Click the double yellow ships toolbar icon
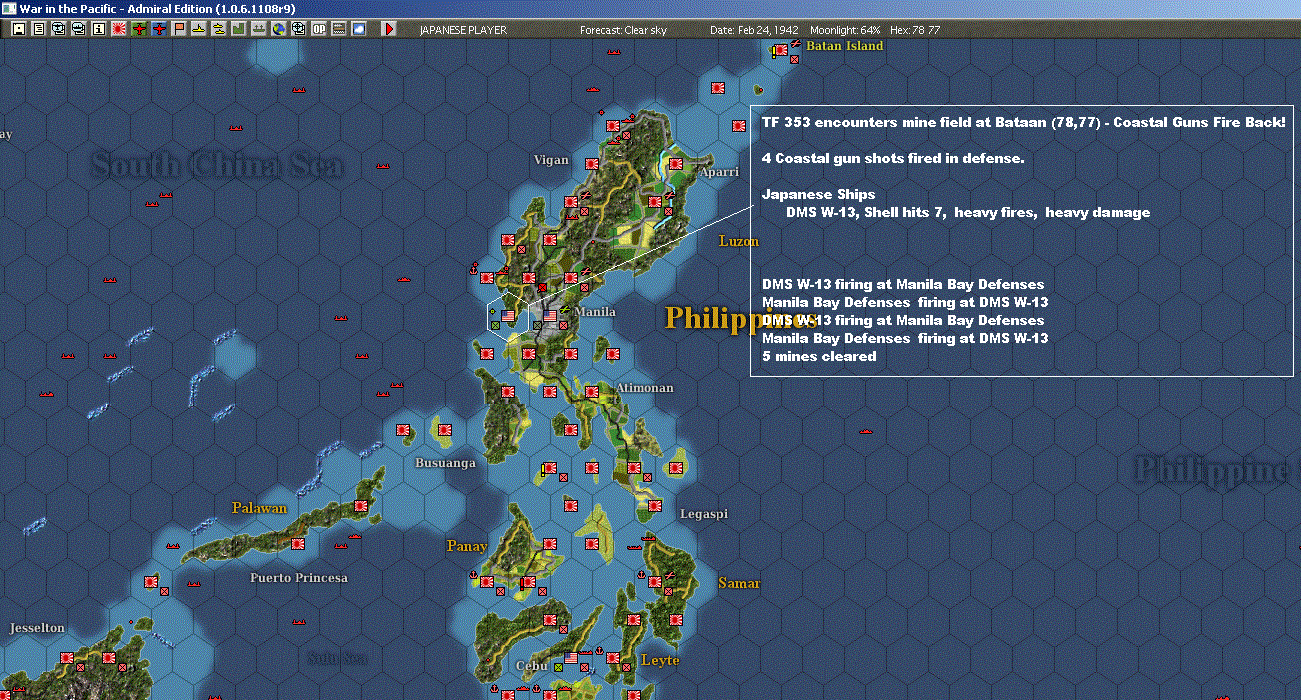1301x700 pixels. 218,29
